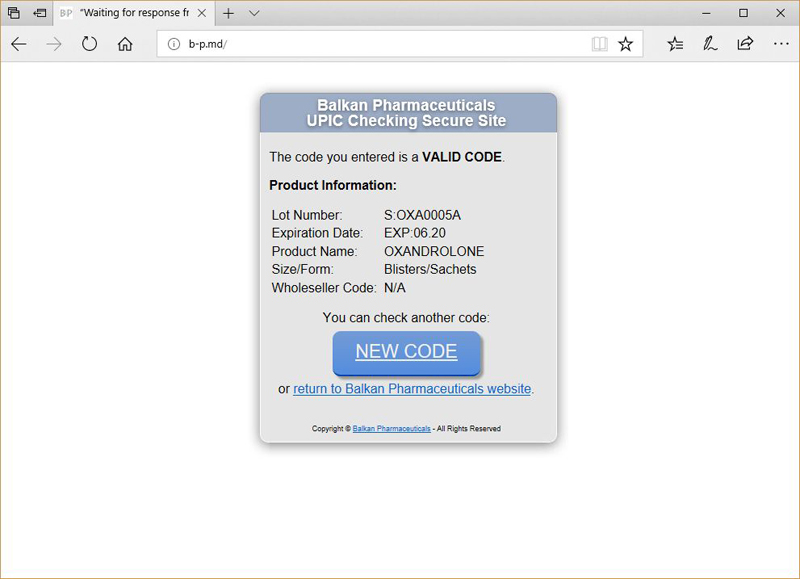Open a new tab
Screen dimensions: 800x579
pos(229,13)
